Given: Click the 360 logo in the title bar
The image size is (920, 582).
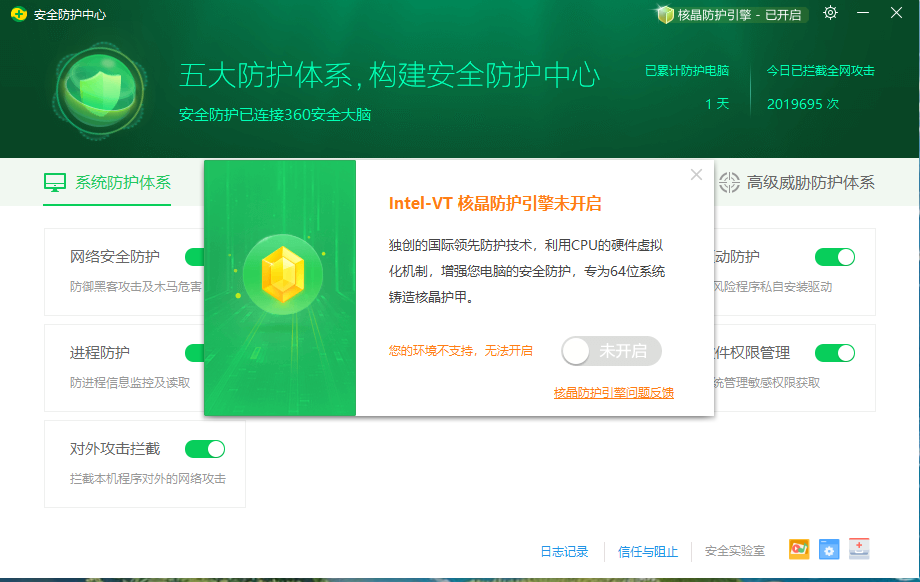Looking at the screenshot, I should coord(18,14).
